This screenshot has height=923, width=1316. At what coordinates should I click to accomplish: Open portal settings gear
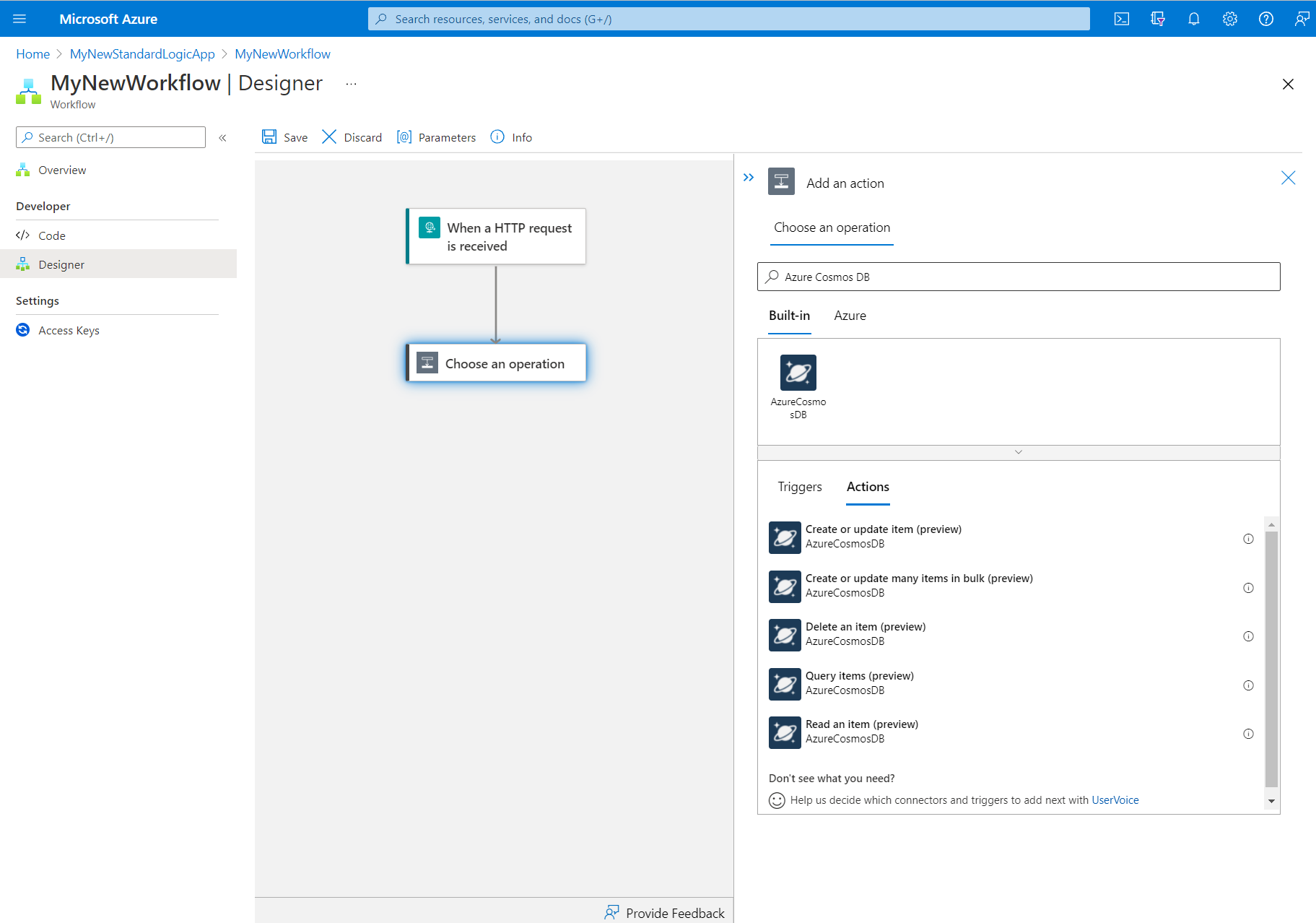click(1230, 19)
